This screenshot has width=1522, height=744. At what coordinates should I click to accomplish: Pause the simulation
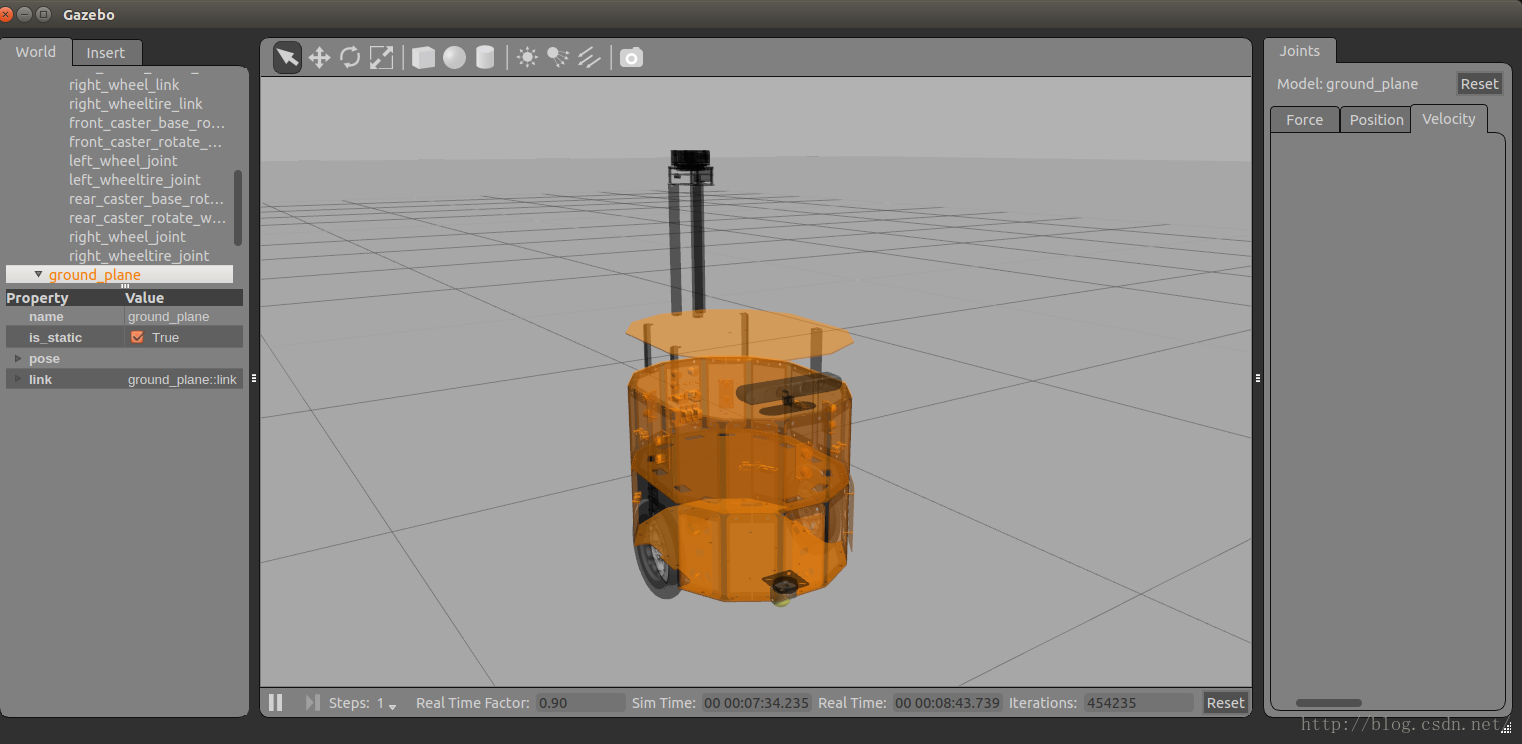point(276,703)
